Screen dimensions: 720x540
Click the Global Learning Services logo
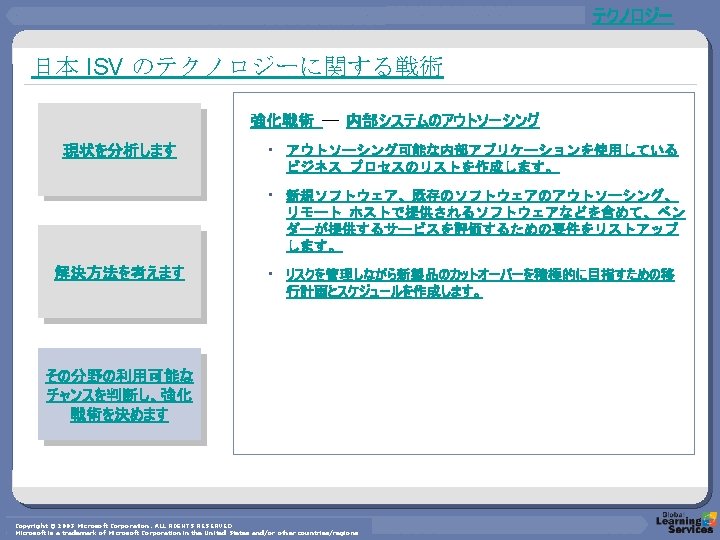(x=686, y=523)
